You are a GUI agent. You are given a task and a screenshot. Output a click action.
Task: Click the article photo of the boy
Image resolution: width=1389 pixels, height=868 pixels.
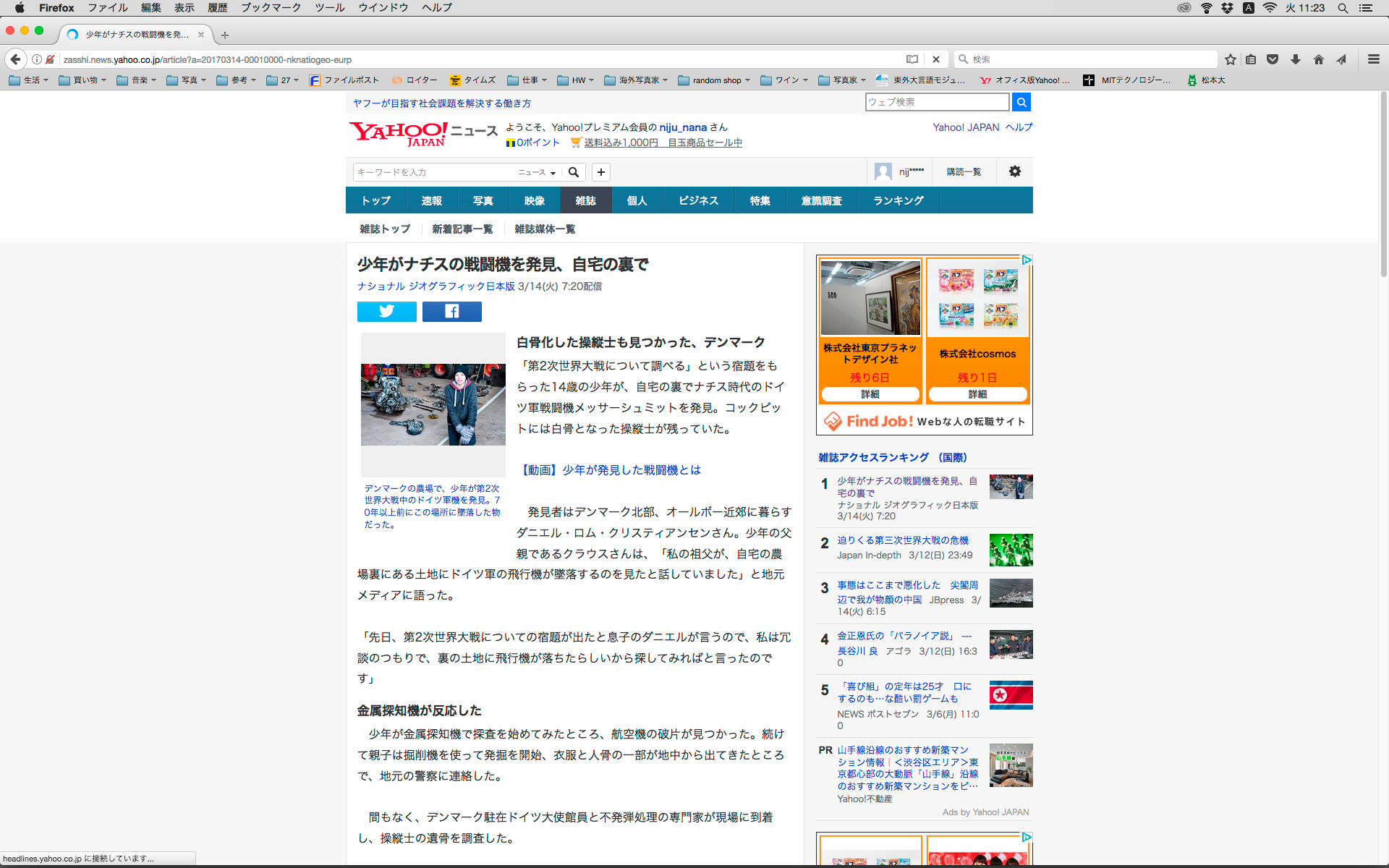(x=433, y=404)
